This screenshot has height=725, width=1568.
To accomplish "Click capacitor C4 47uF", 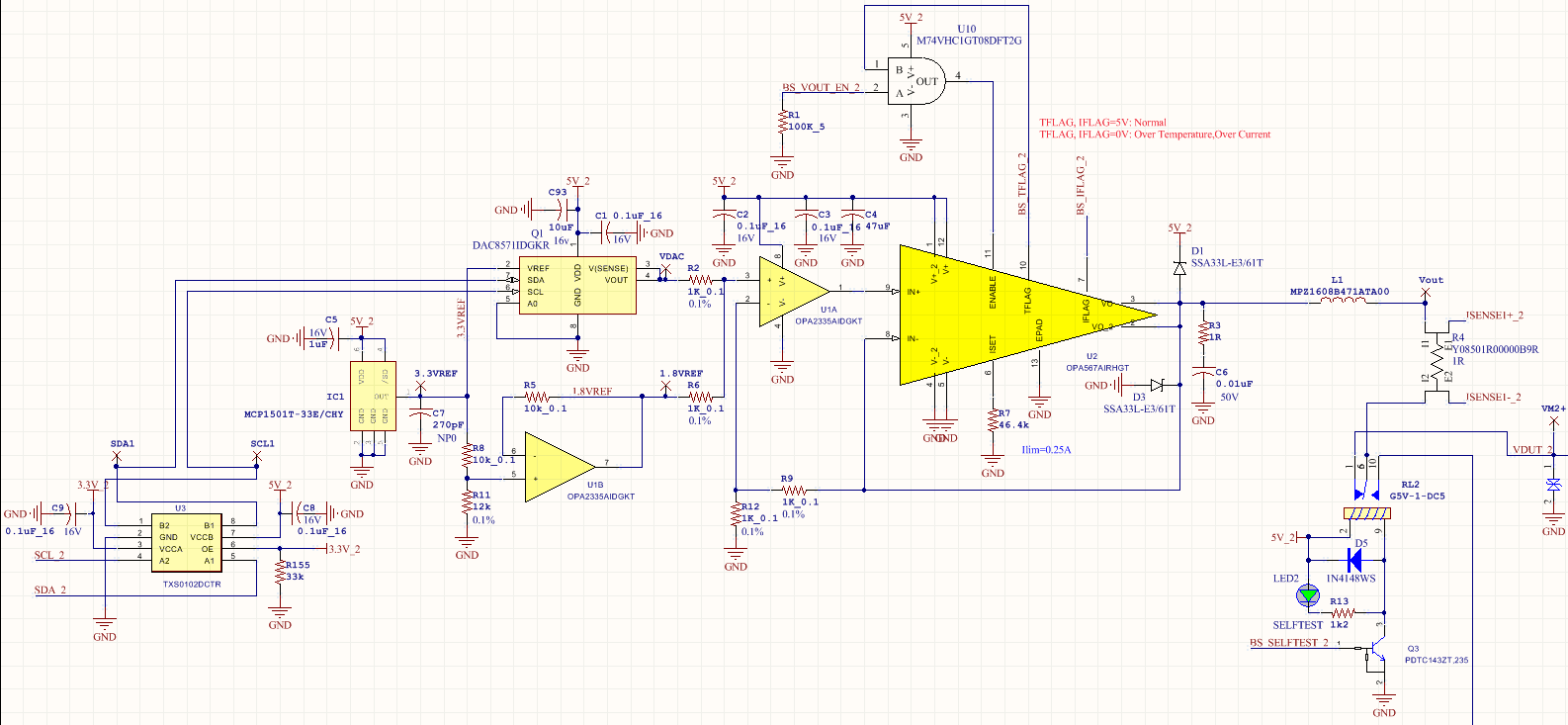I will pyautogui.click(x=852, y=215).
